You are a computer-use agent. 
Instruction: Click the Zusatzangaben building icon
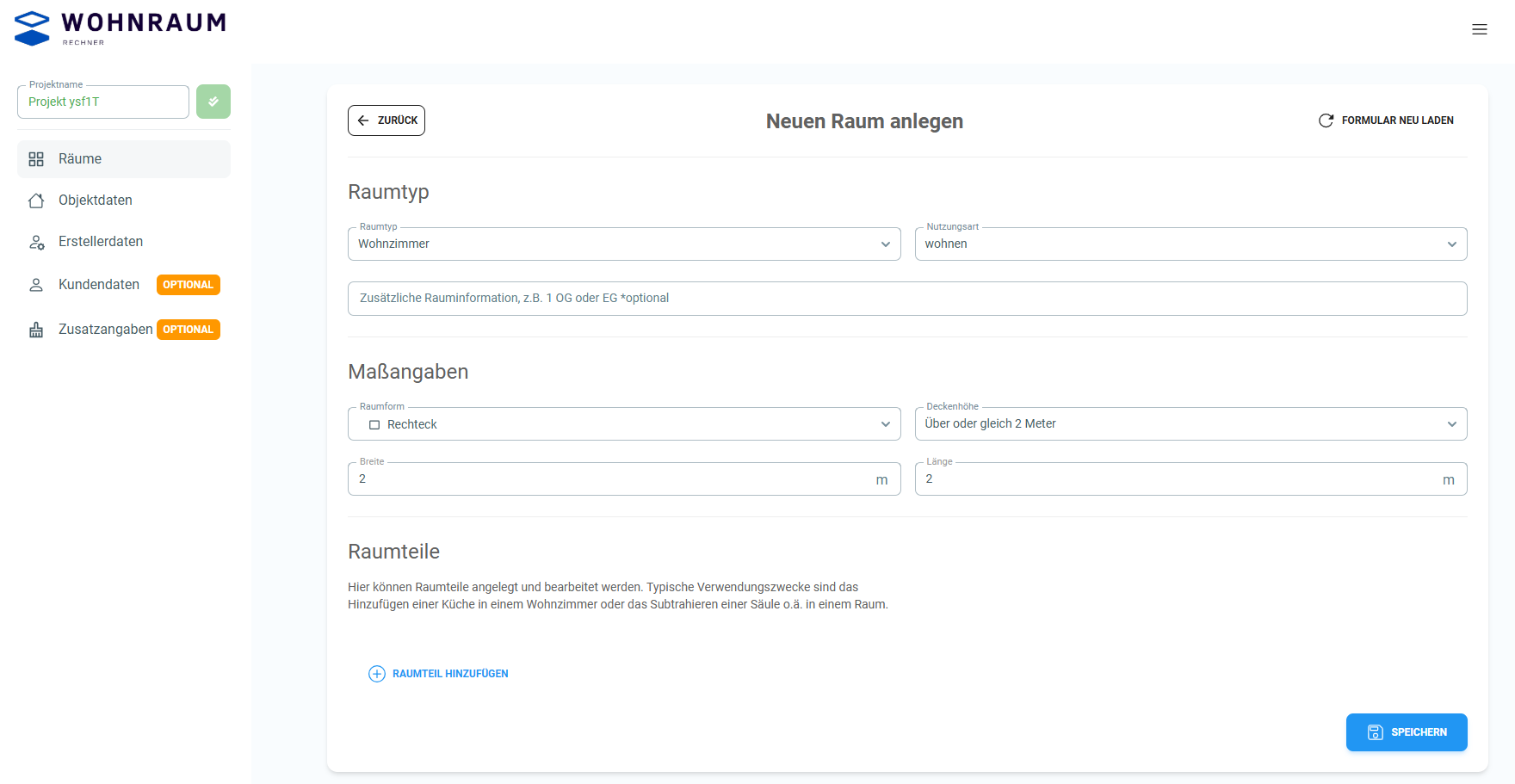tap(36, 330)
